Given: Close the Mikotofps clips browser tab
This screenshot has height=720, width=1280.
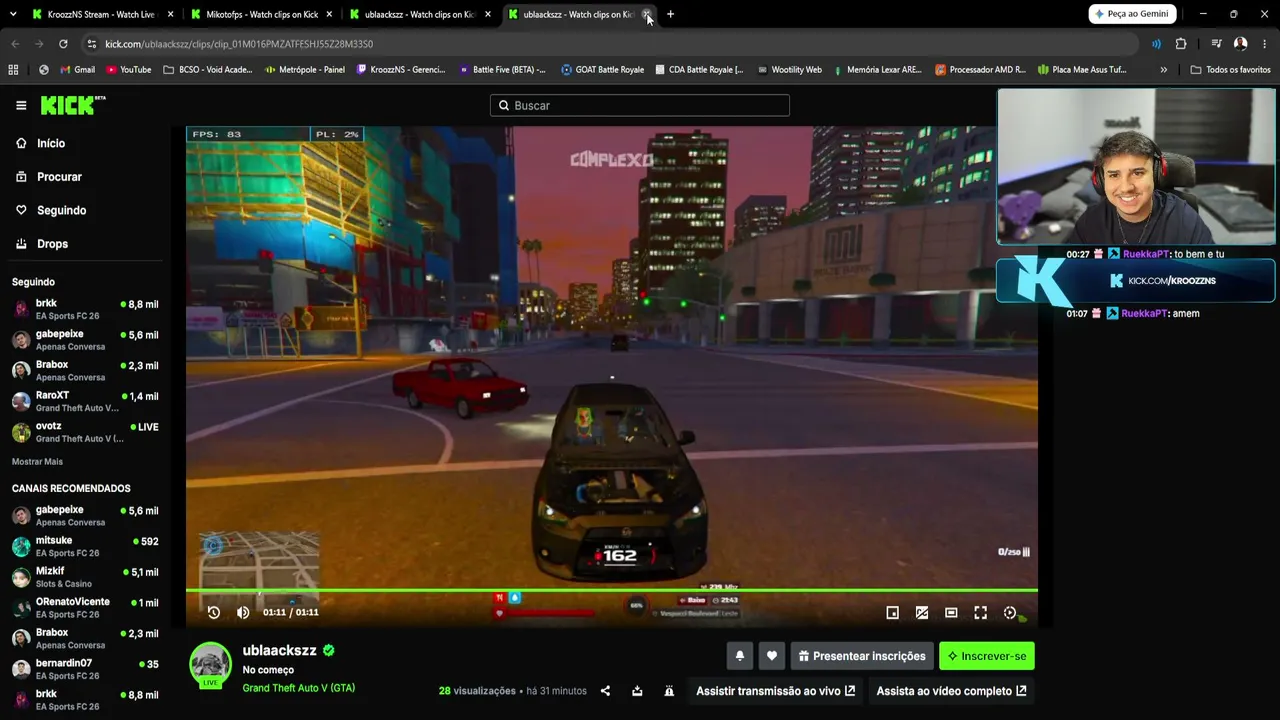Looking at the screenshot, I should coord(329,14).
